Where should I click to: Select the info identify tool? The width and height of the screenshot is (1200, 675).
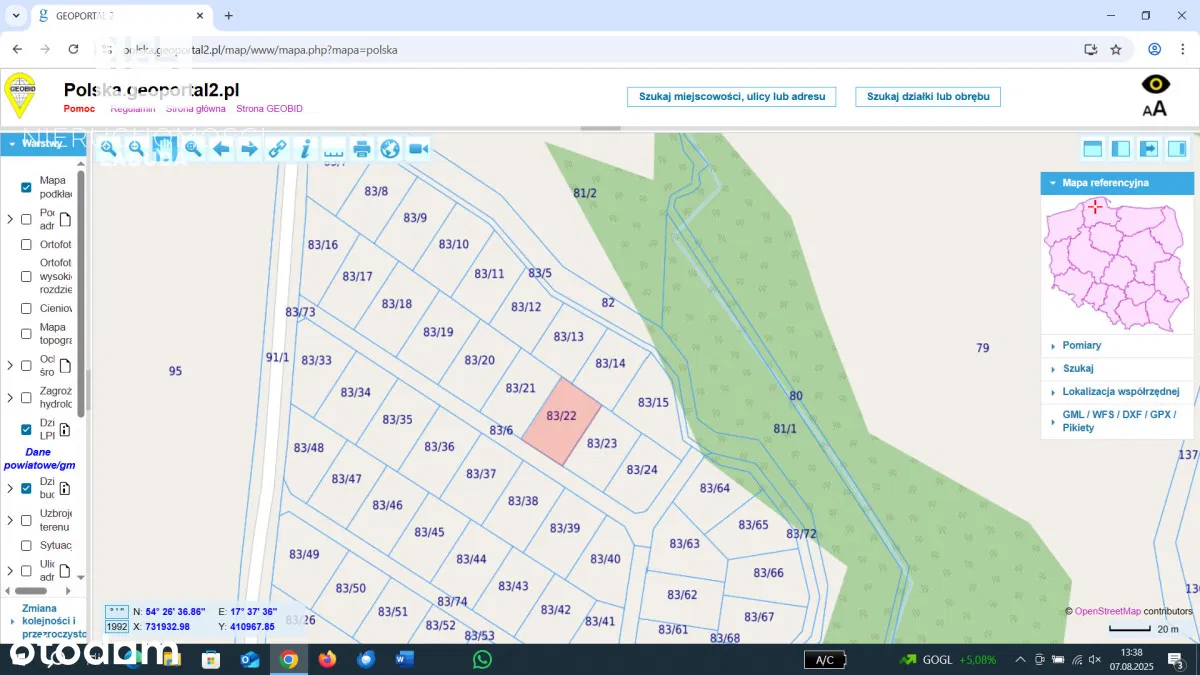tap(305, 149)
